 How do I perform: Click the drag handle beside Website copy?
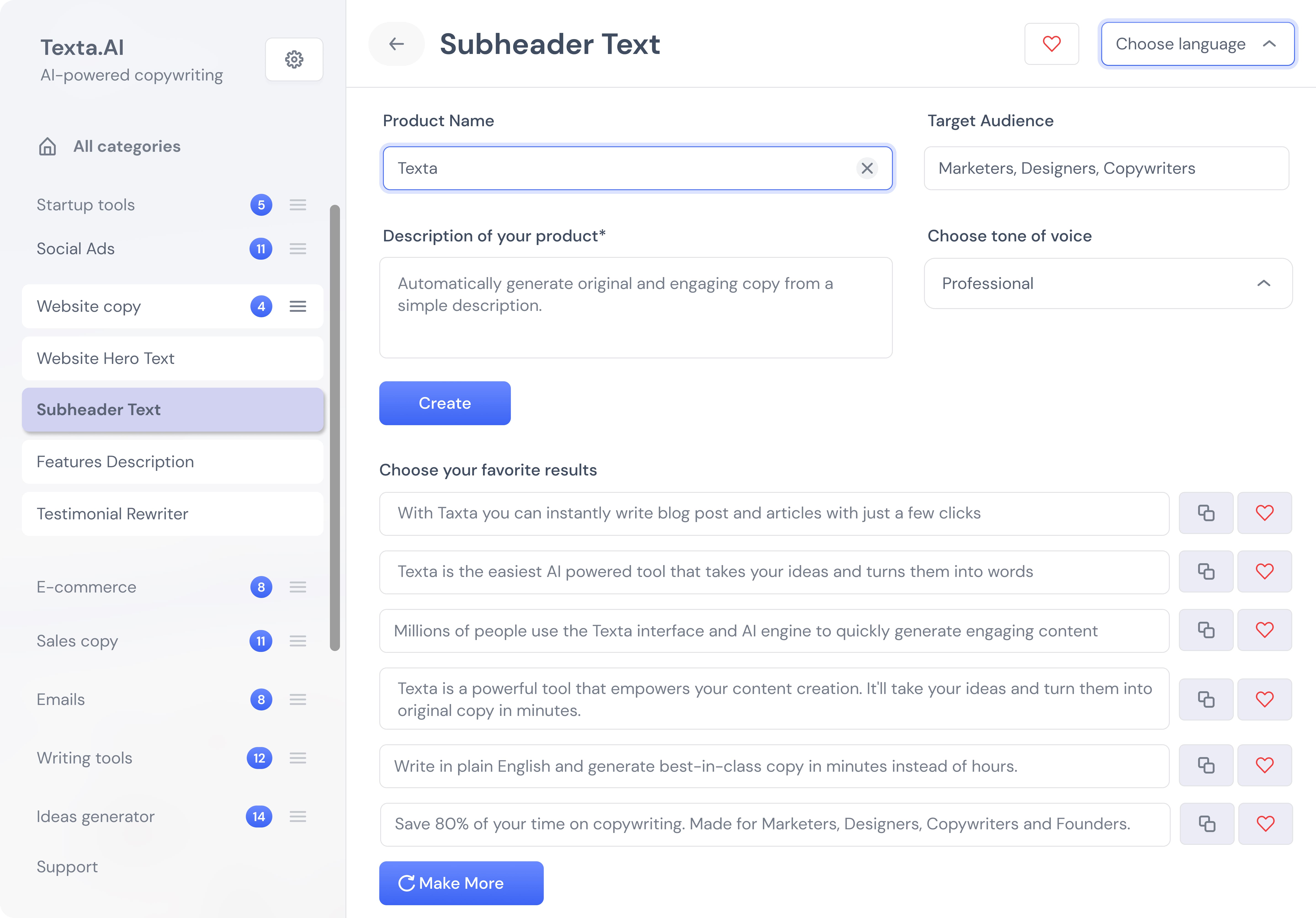298,306
